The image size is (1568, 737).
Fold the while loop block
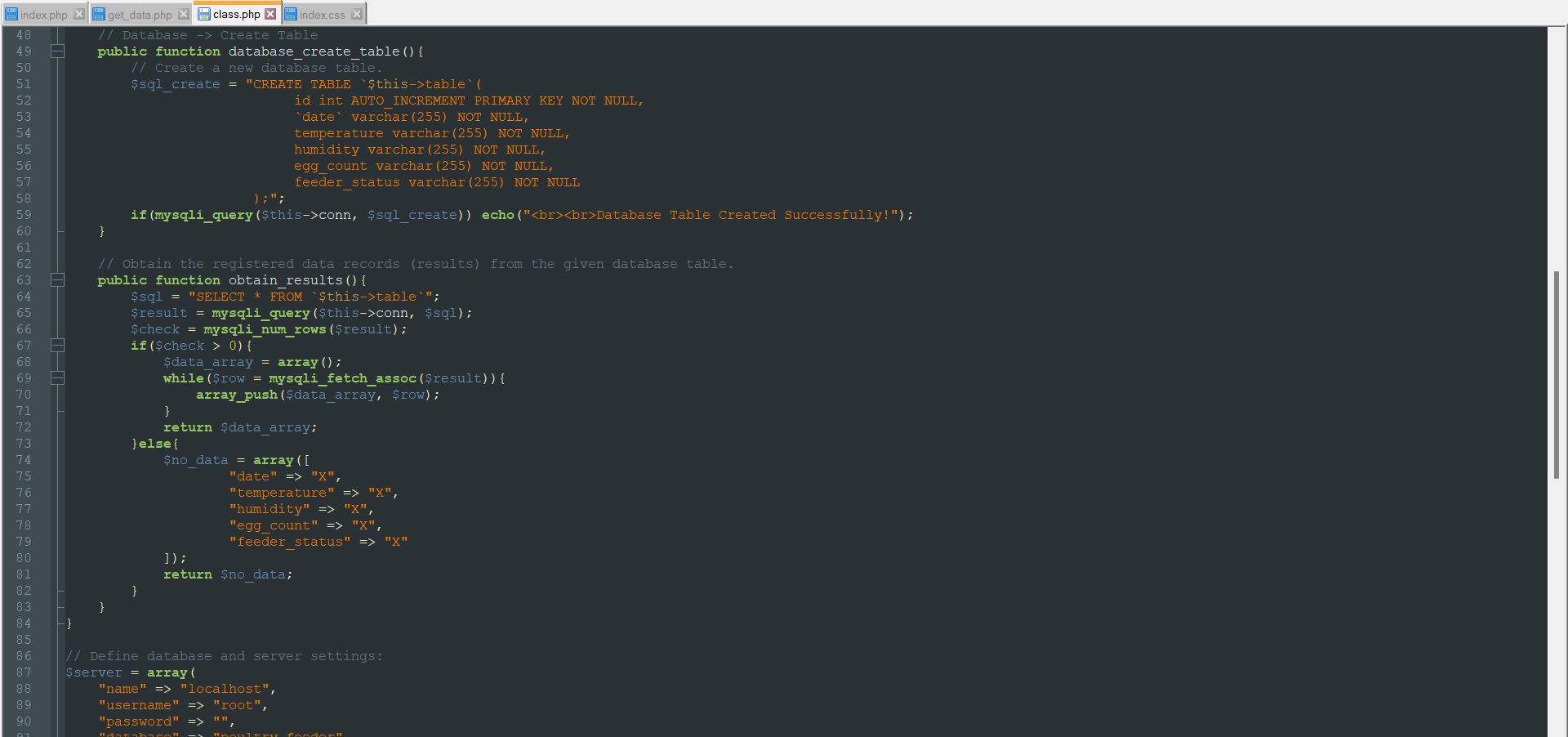[57, 378]
